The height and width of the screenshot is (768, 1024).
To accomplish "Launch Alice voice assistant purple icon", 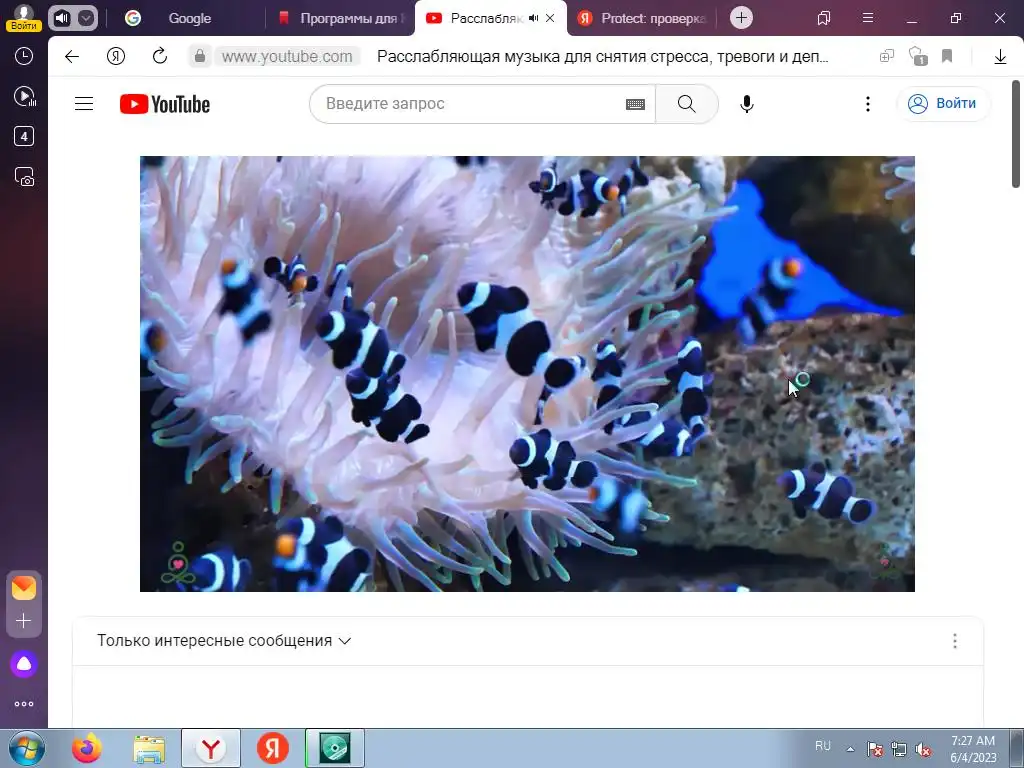I will point(24,664).
